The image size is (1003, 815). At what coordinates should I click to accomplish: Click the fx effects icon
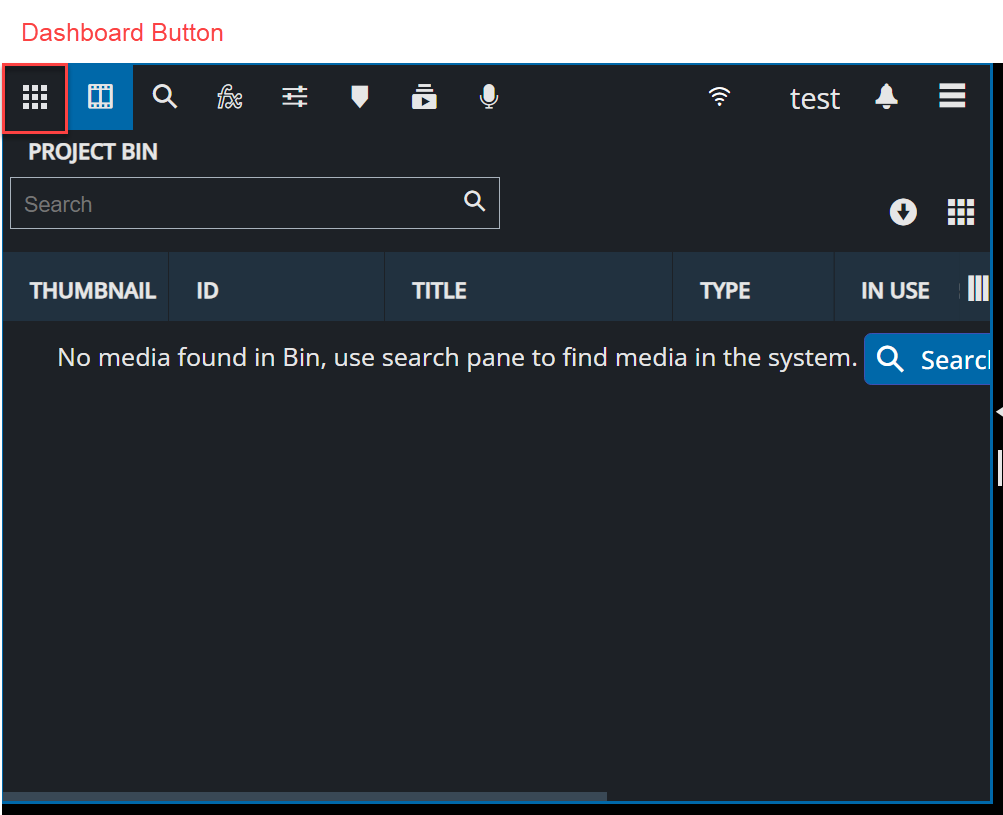click(229, 97)
